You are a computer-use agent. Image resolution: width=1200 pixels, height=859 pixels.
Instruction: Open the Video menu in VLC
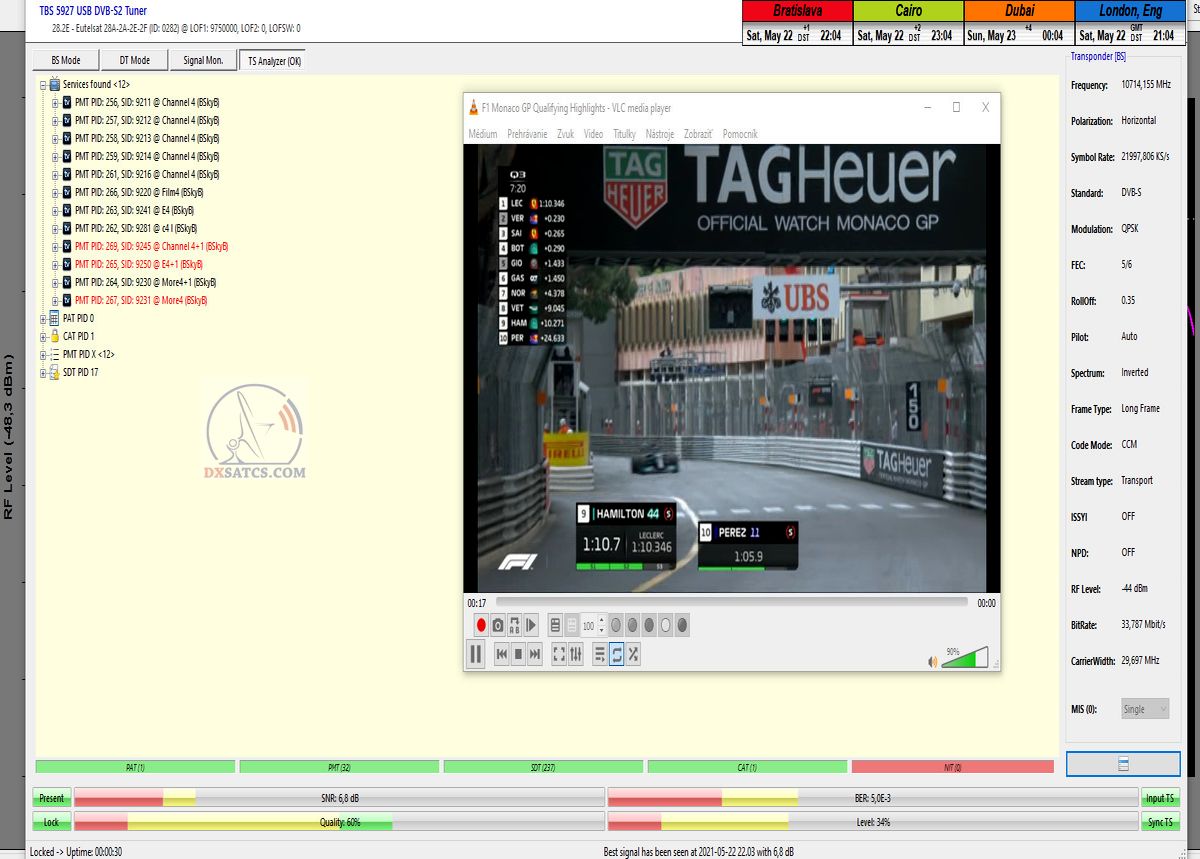point(593,134)
